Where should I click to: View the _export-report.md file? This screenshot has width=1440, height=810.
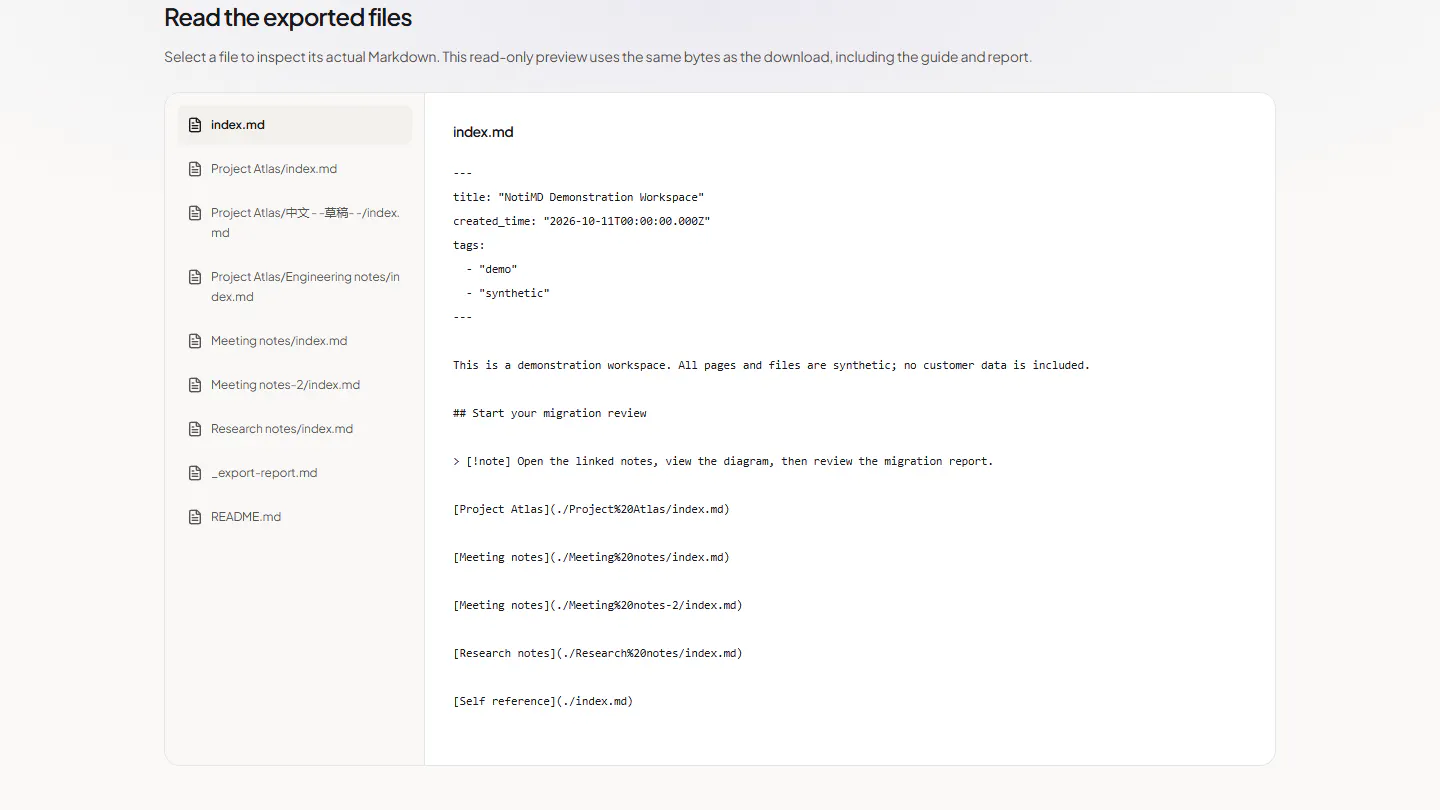coord(295,473)
